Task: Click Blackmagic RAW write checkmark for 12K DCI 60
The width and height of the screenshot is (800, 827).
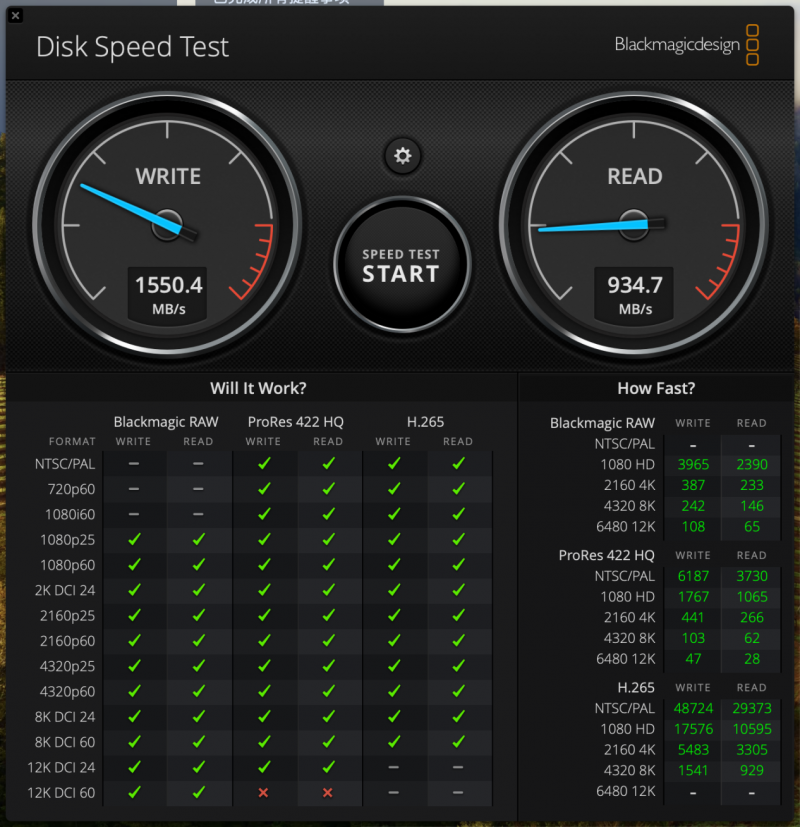Action: click(134, 792)
